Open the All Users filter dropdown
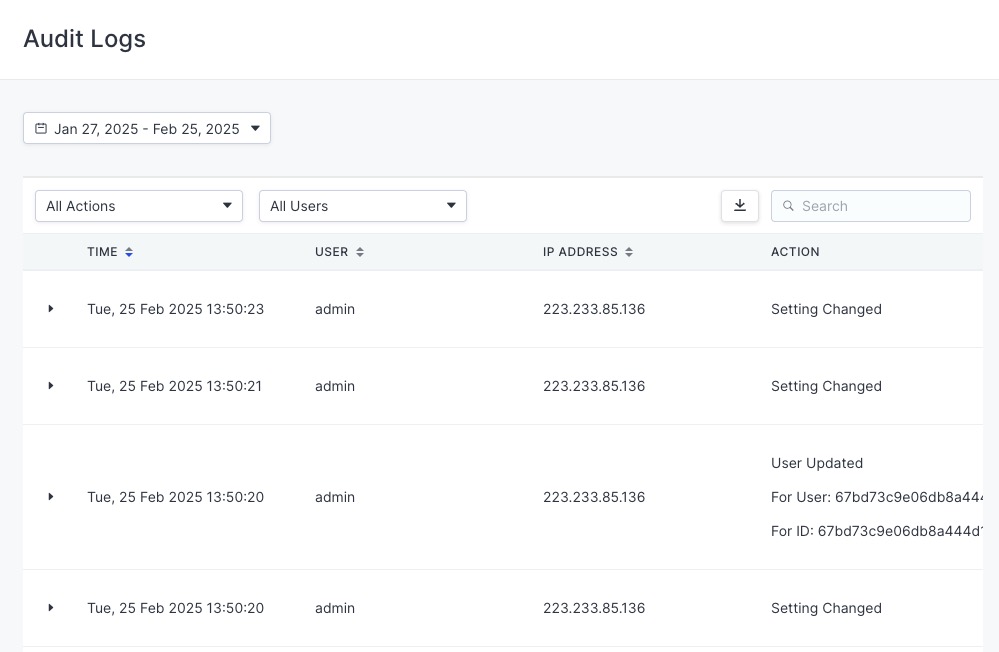 pyautogui.click(x=363, y=206)
